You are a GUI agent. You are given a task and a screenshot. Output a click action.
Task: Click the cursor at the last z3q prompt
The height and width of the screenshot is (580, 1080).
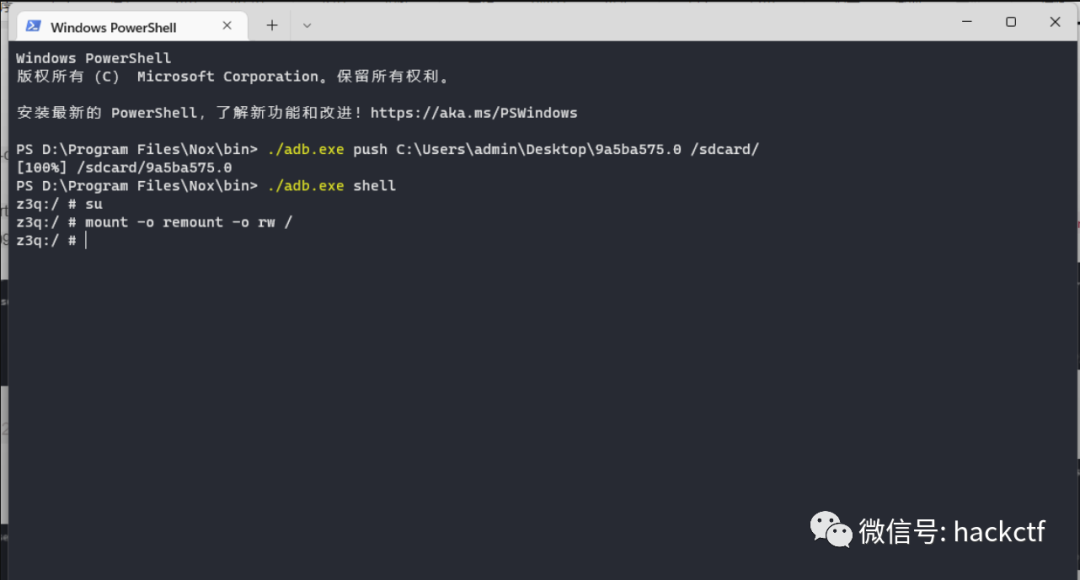86,241
